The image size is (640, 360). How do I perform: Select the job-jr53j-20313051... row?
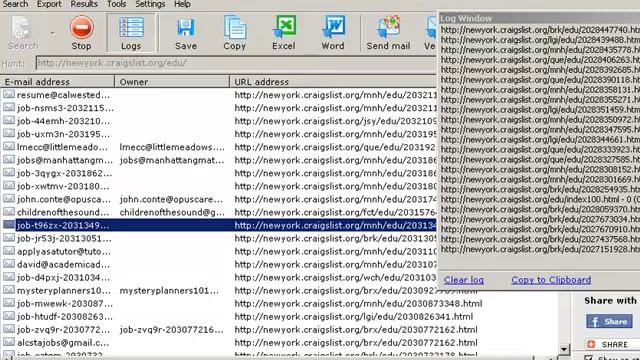(x=64, y=238)
